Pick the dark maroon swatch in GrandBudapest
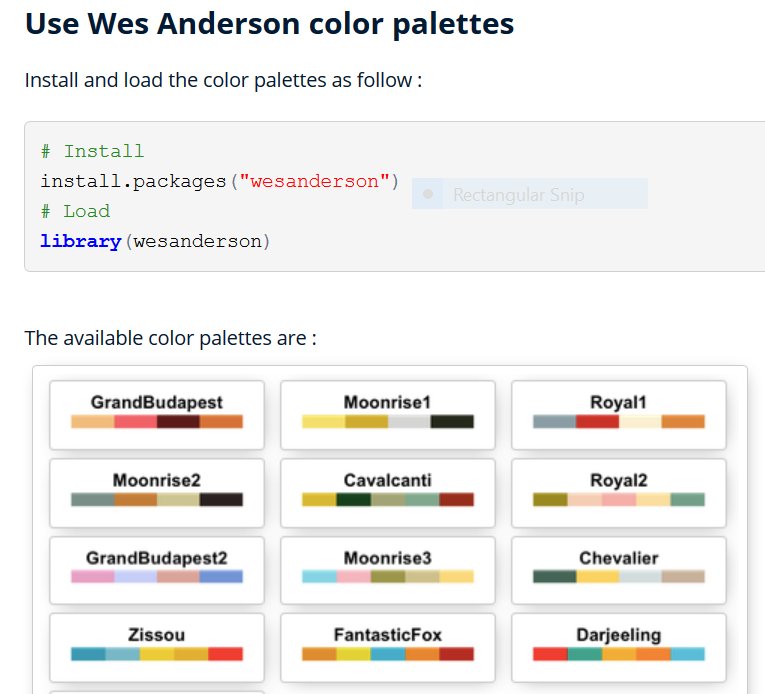 pyautogui.click(x=178, y=421)
